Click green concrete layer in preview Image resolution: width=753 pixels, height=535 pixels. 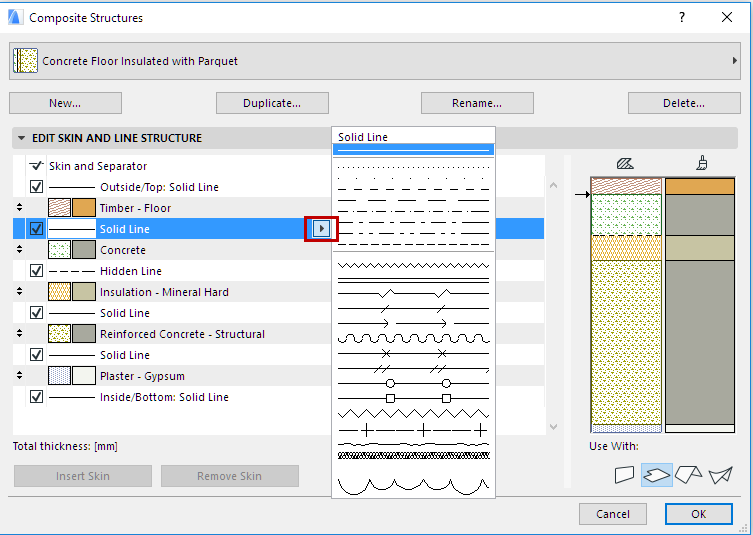[x=626, y=215]
